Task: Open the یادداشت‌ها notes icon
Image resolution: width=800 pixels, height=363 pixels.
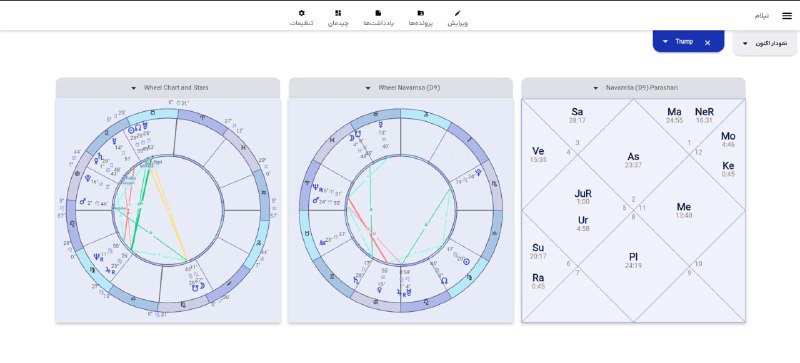Action: (378, 13)
